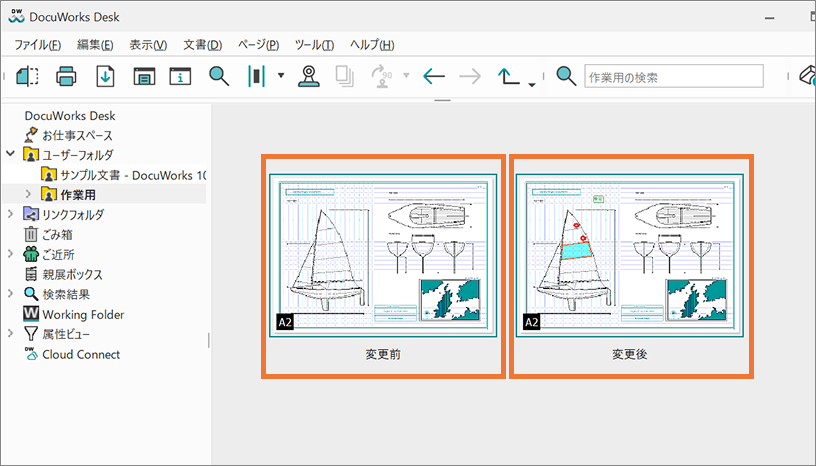
Task: Click the printer icon in toolbar
Action: click(66, 76)
